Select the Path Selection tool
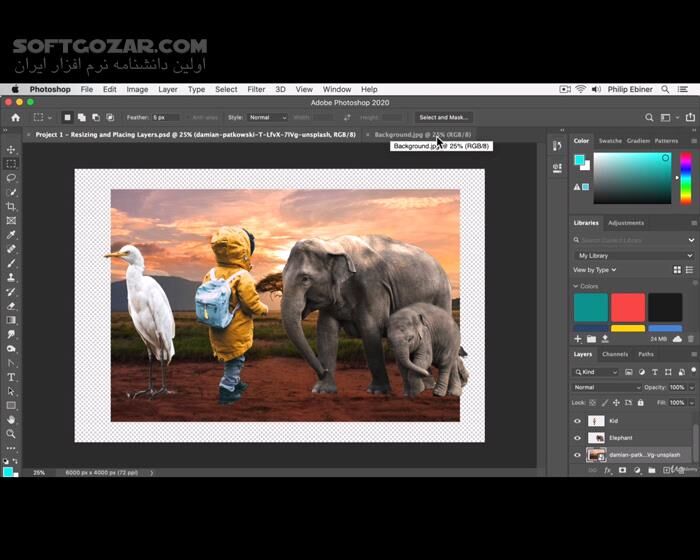The height and width of the screenshot is (560, 700). click(11, 392)
